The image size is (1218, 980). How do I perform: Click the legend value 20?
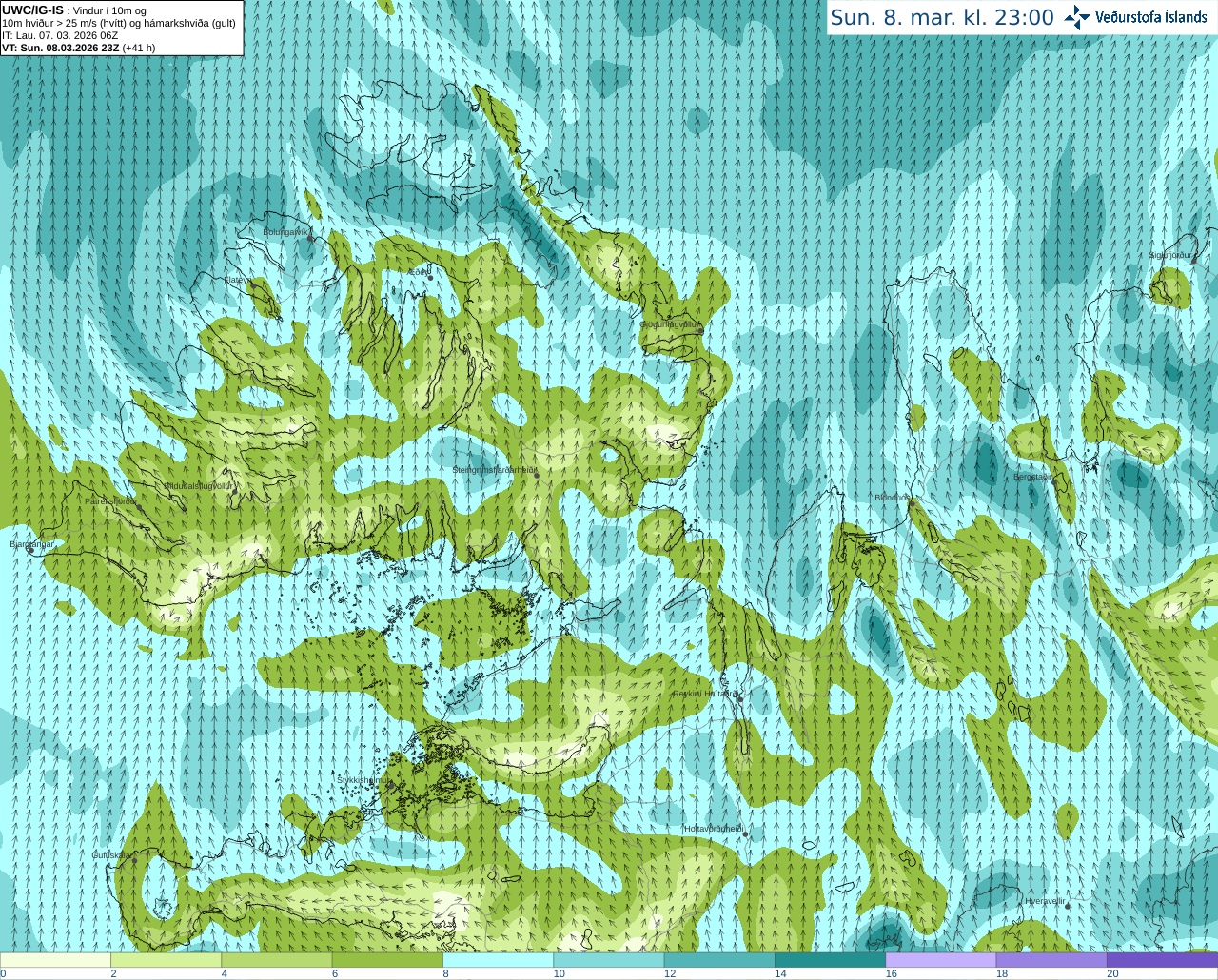1112,973
